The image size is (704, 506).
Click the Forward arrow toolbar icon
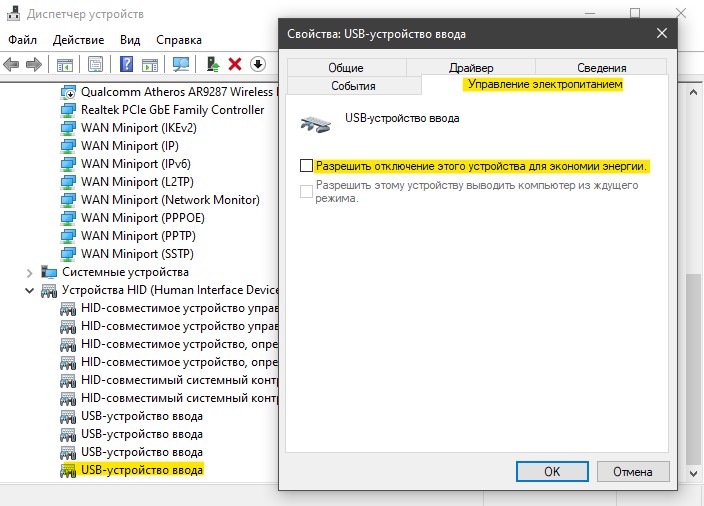34,65
